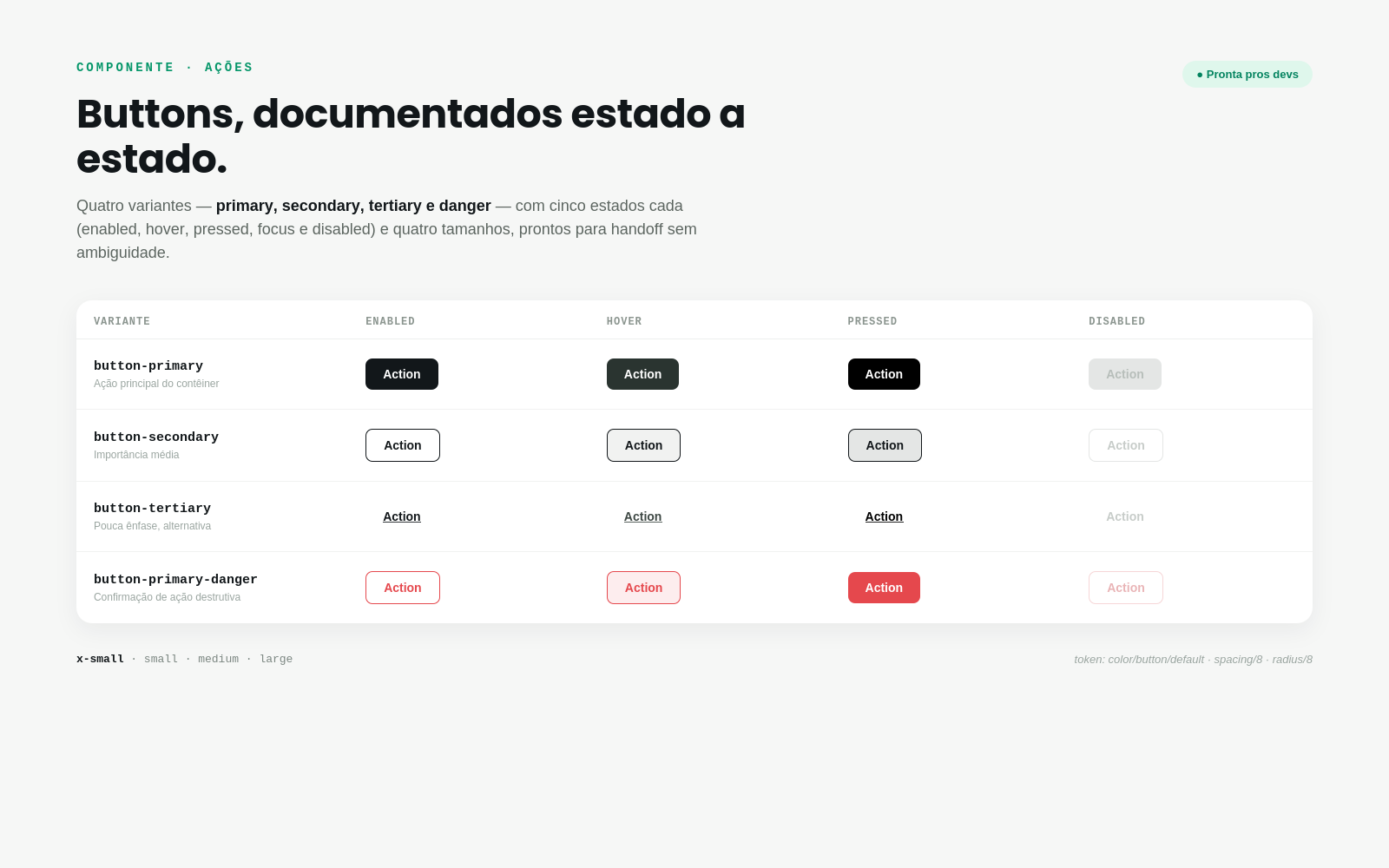This screenshot has height=868, width=1389.
Task: Click the button-tertiary variant name
Action: 152,509
